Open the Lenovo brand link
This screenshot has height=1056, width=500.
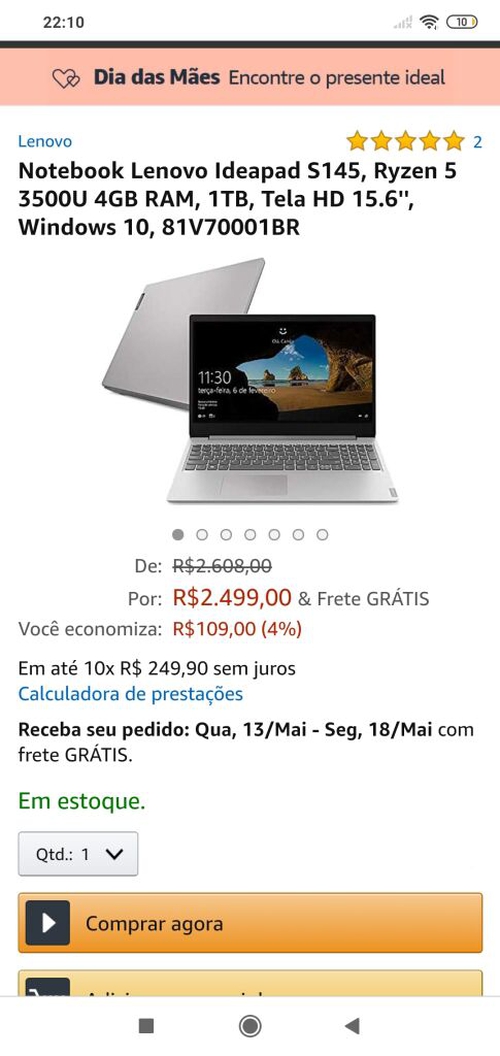click(x=44, y=141)
